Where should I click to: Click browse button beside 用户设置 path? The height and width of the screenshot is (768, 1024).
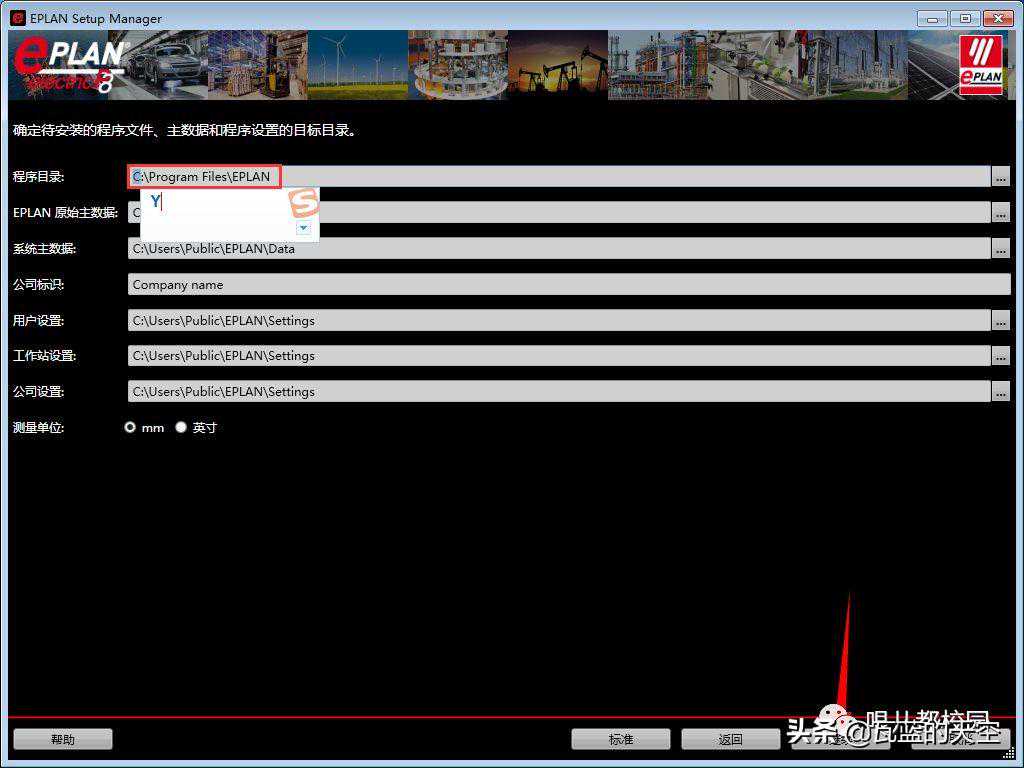click(x=1001, y=321)
